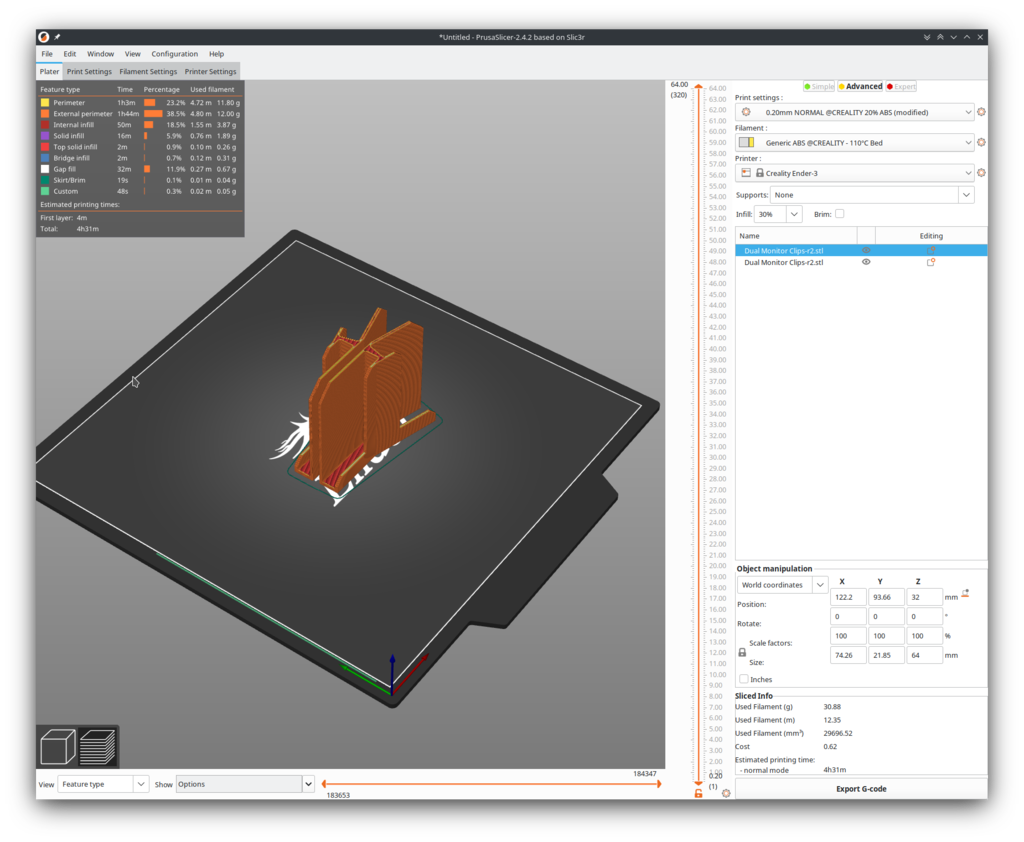
Task: Open the File menu
Action: (x=47, y=54)
